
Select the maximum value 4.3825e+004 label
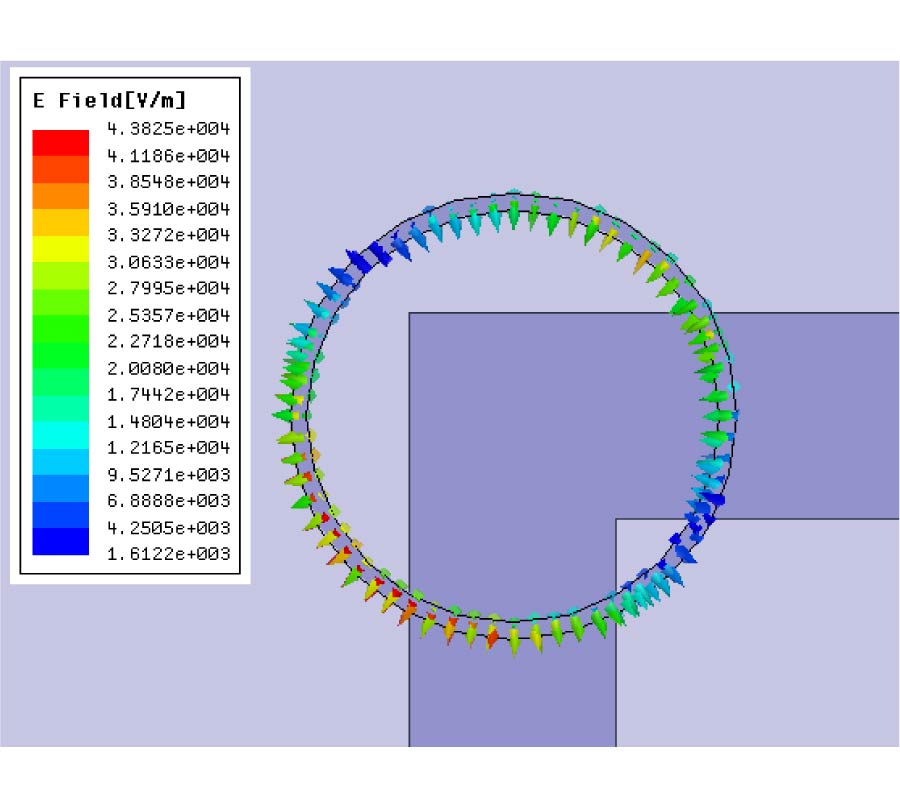tap(168, 129)
